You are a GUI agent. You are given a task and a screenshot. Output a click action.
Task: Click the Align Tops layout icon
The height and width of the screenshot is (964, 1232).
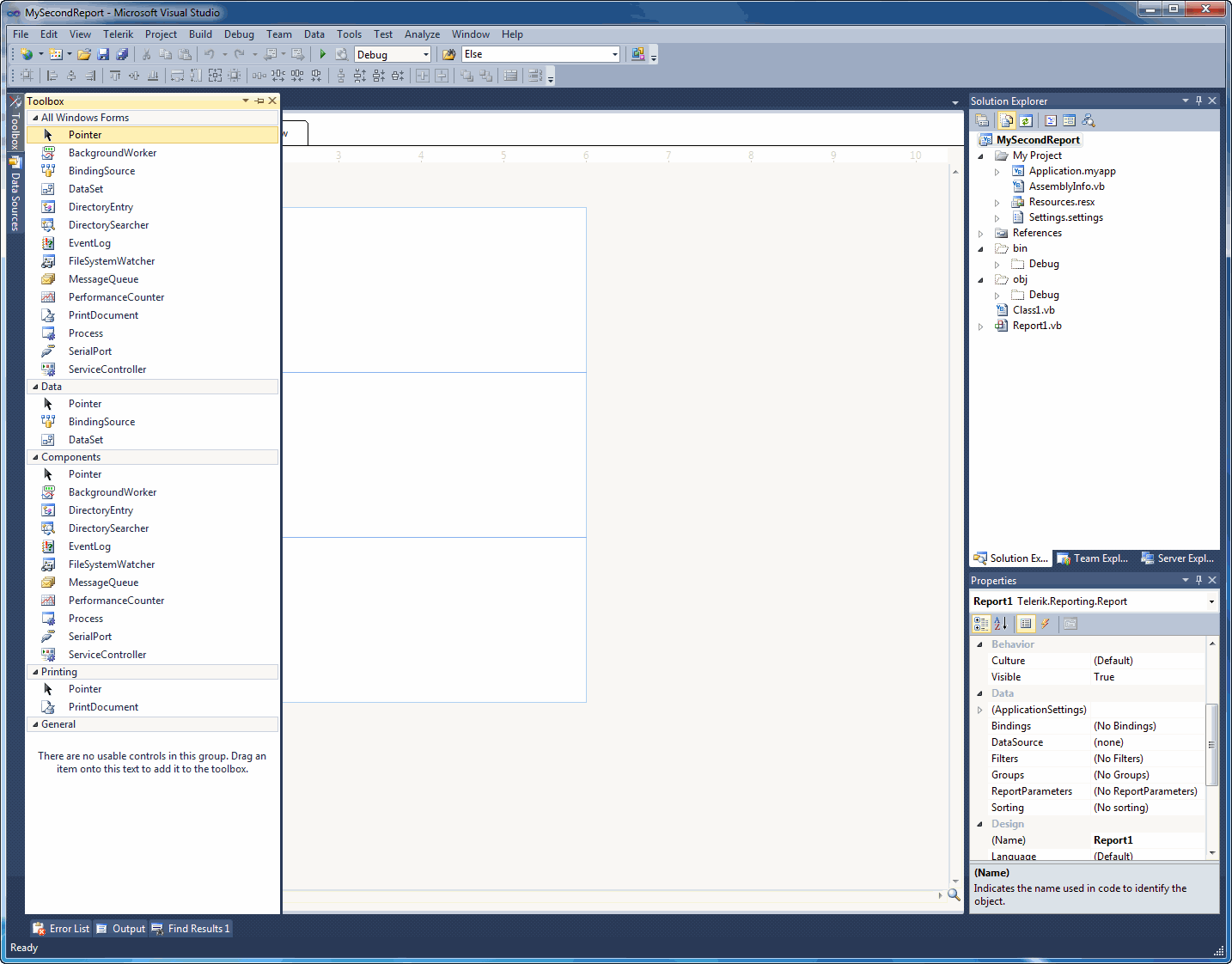pos(115,76)
